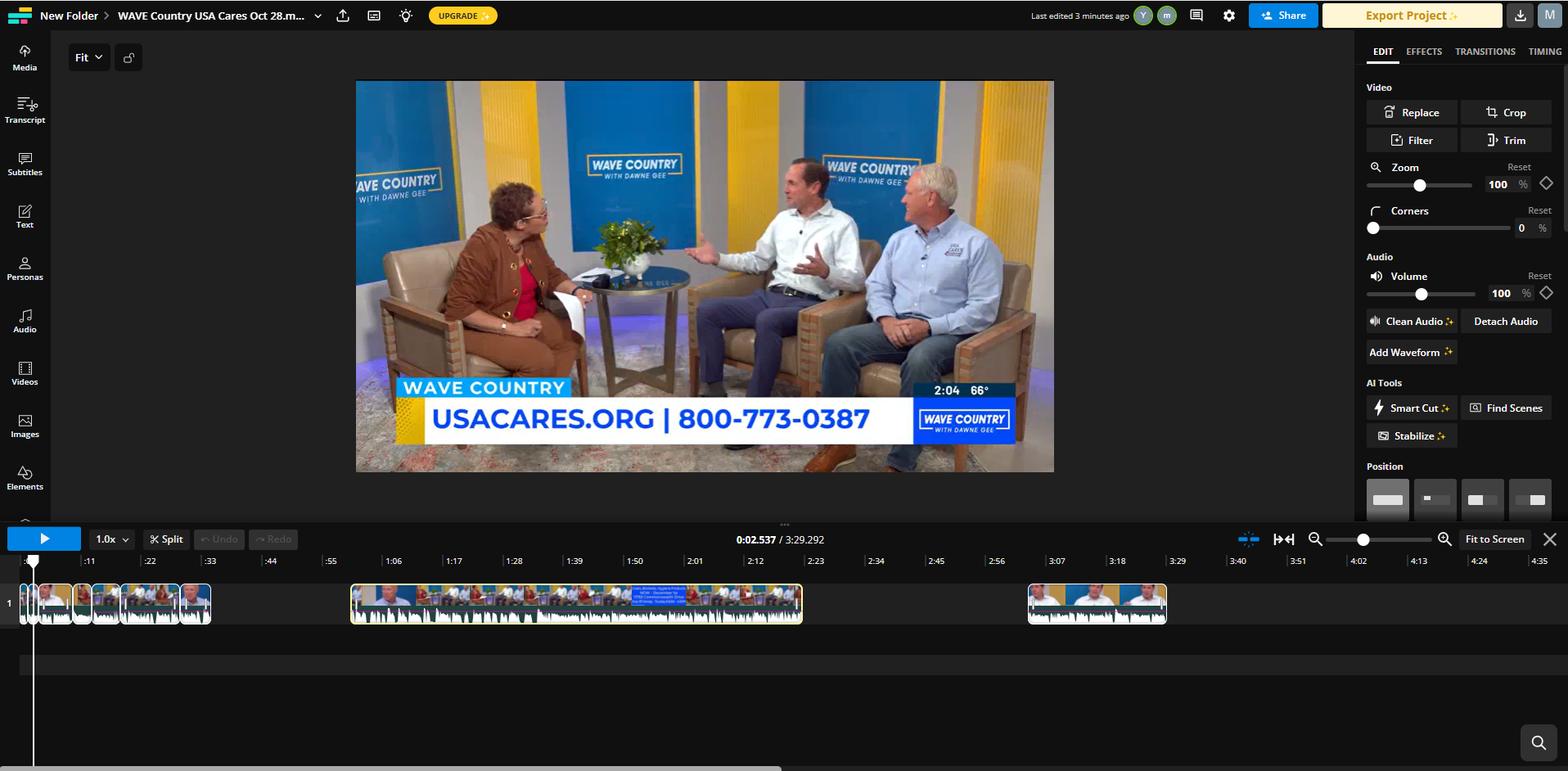The width and height of the screenshot is (1568, 771).
Task: Select the middle timeline clip with subtitles frames
Action: 576,604
